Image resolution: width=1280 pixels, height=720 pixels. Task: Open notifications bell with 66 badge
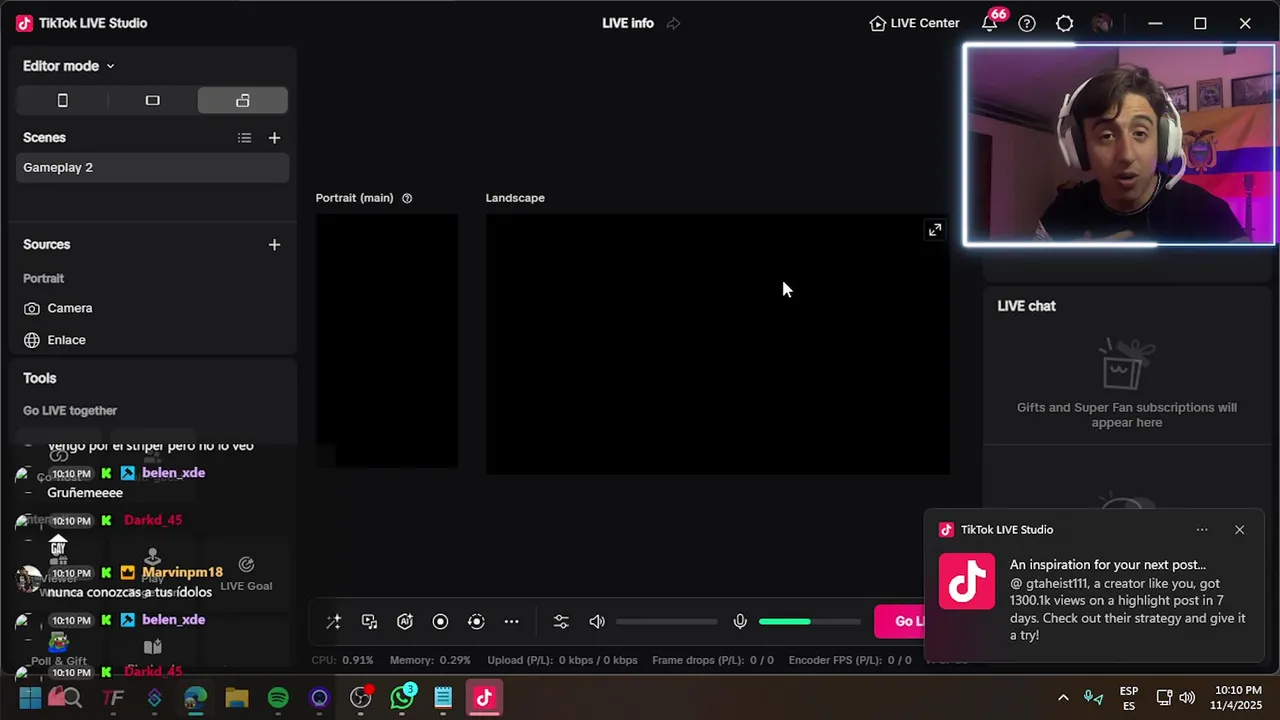point(990,22)
